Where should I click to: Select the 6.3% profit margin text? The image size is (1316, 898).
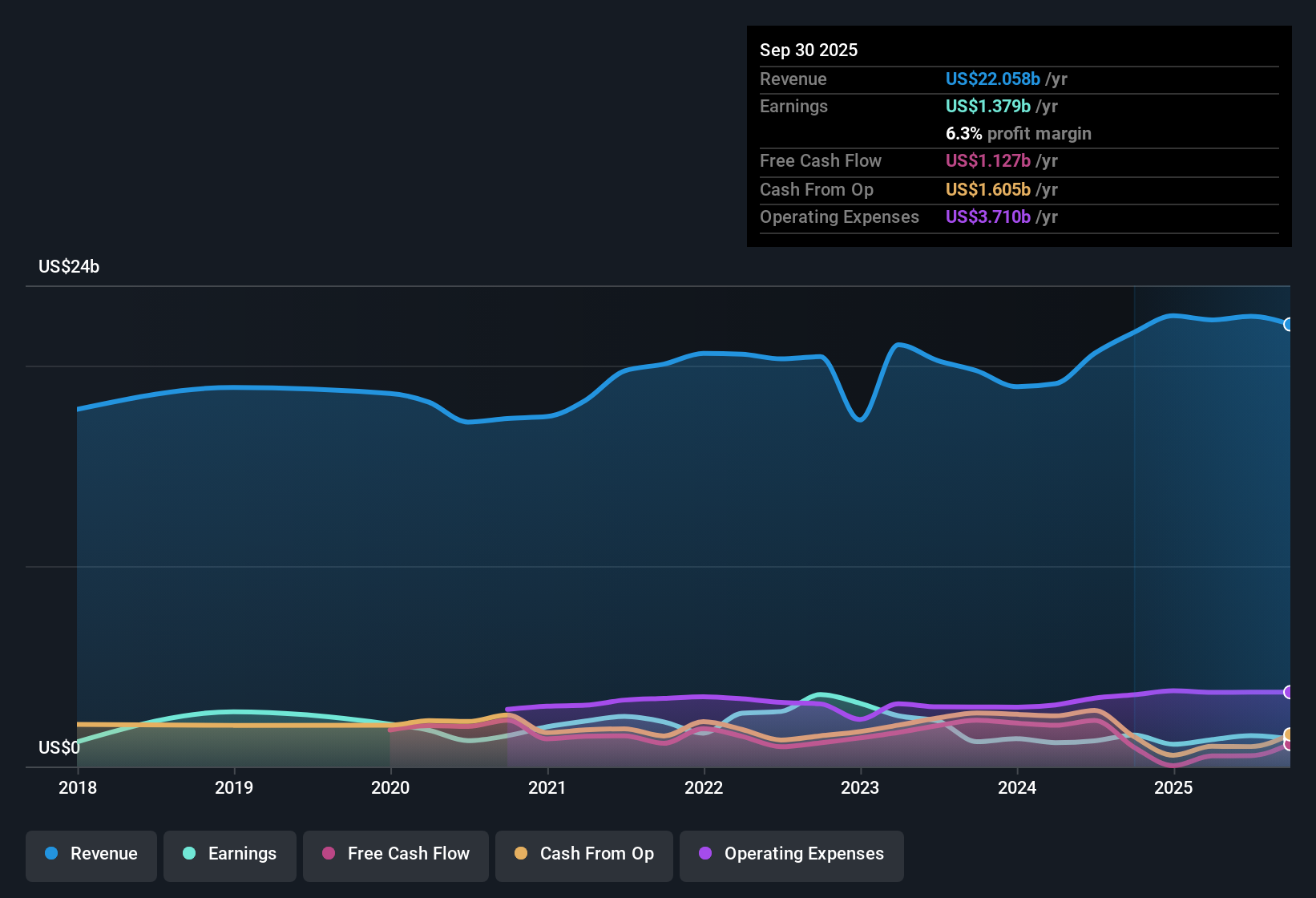1019,133
